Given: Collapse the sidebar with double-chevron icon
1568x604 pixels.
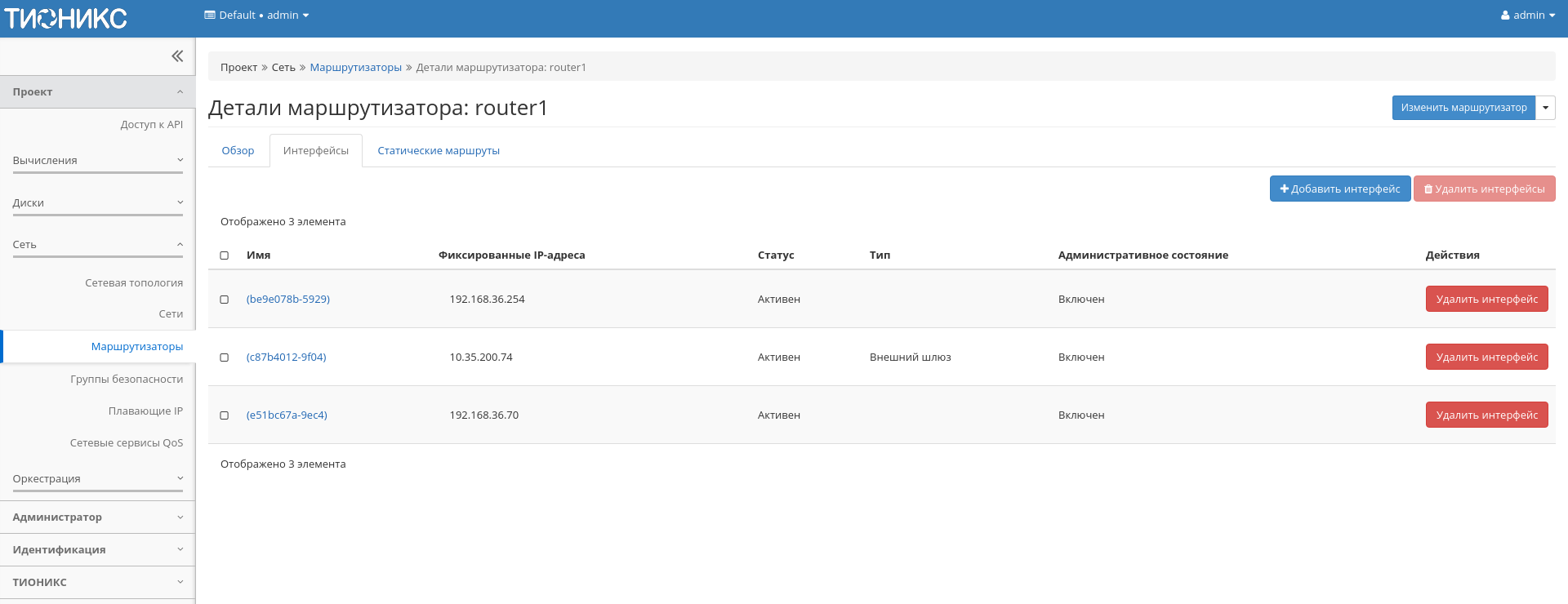Looking at the screenshot, I should (177, 56).
